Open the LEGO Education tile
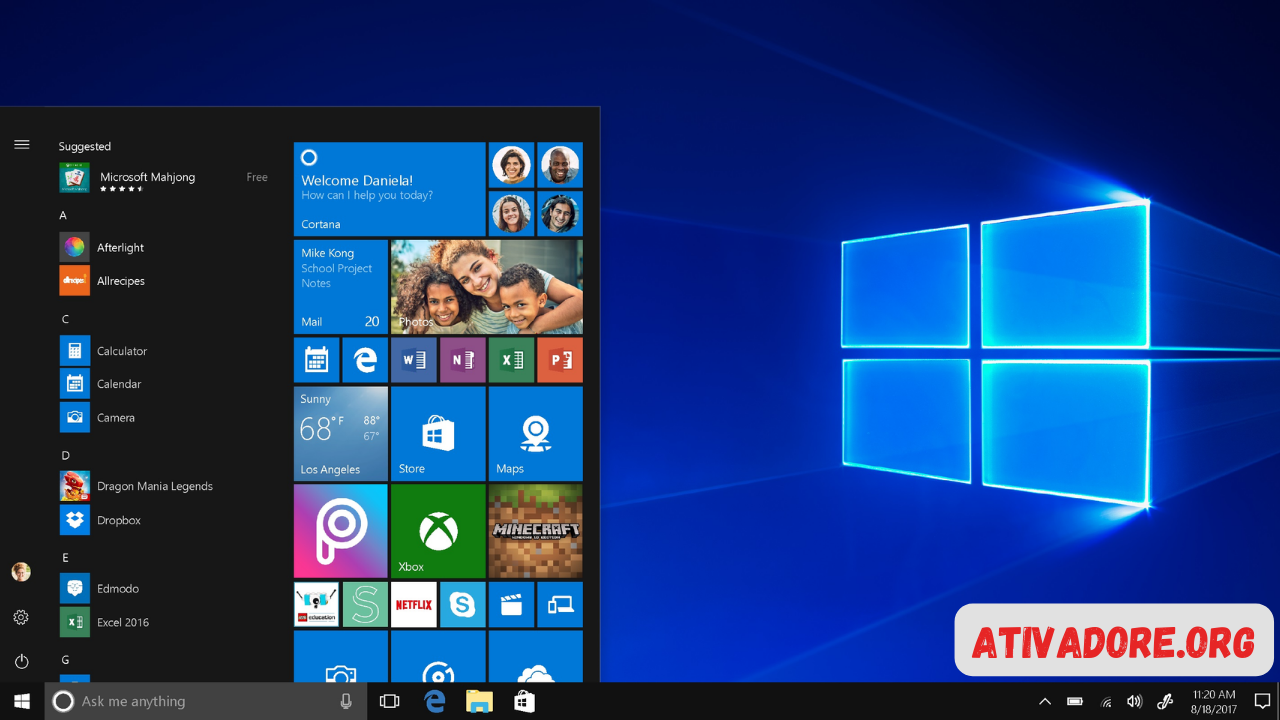 [316, 604]
